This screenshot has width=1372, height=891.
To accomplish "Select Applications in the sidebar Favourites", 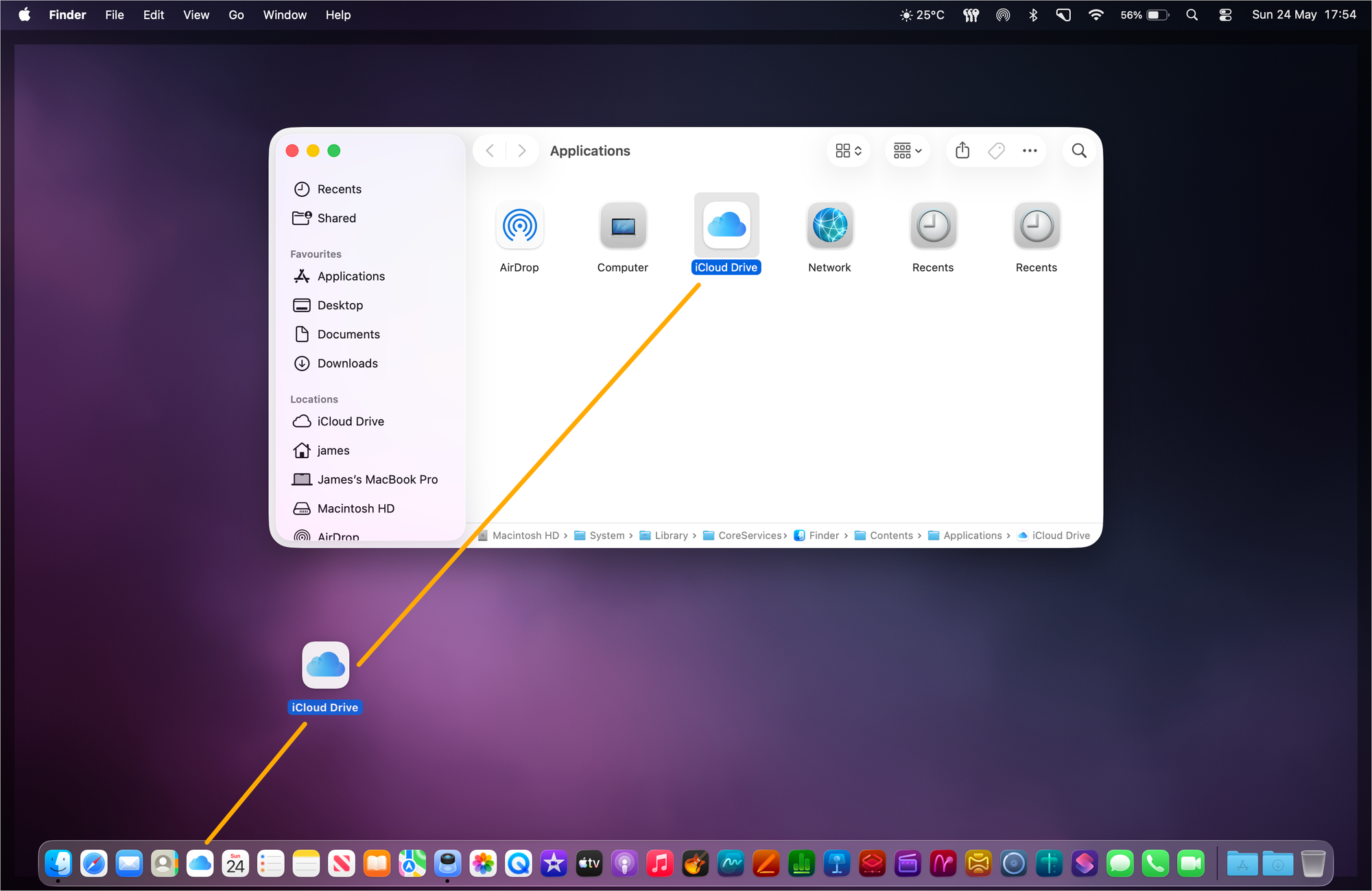I will pos(370,276).
